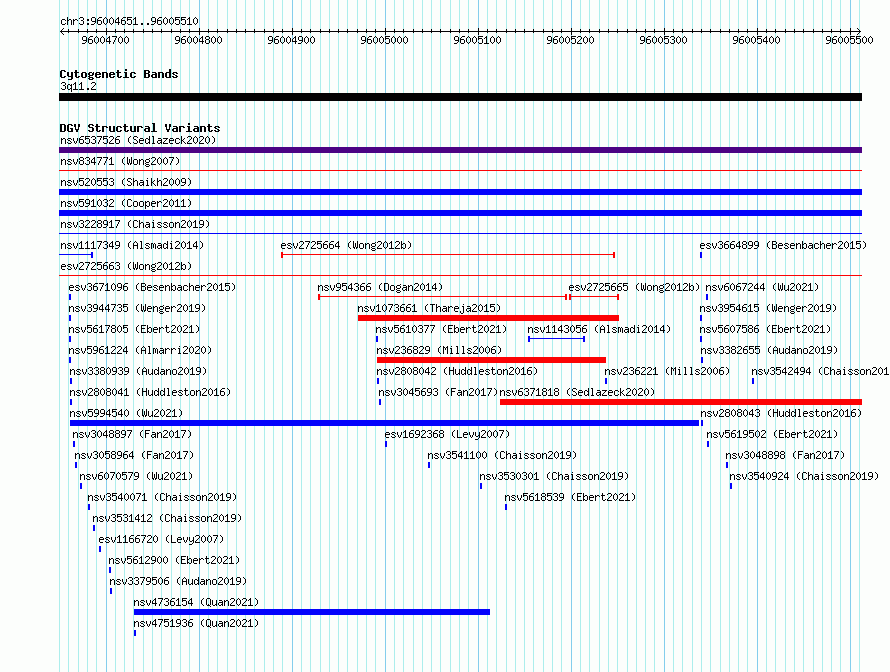This screenshot has width=890, height=672.
Task: Select the purple nsv6537526 variant bar
Action: (x=460, y=150)
